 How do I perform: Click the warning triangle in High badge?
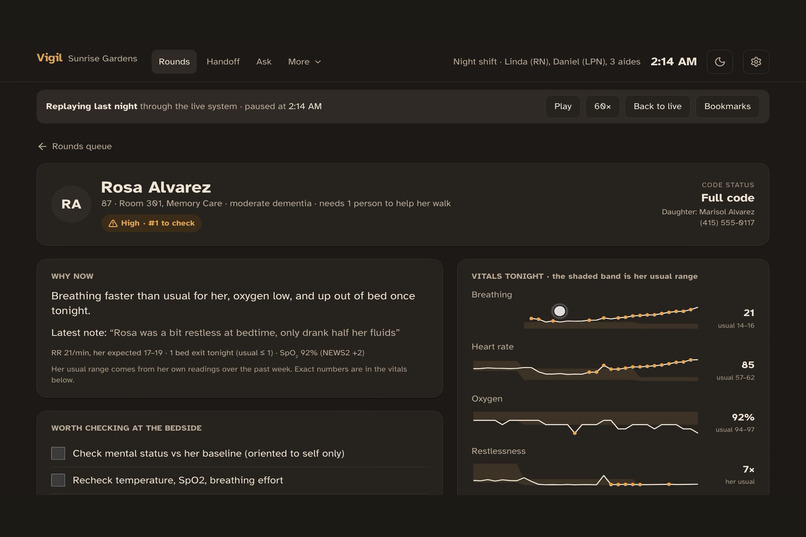coord(113,223)
